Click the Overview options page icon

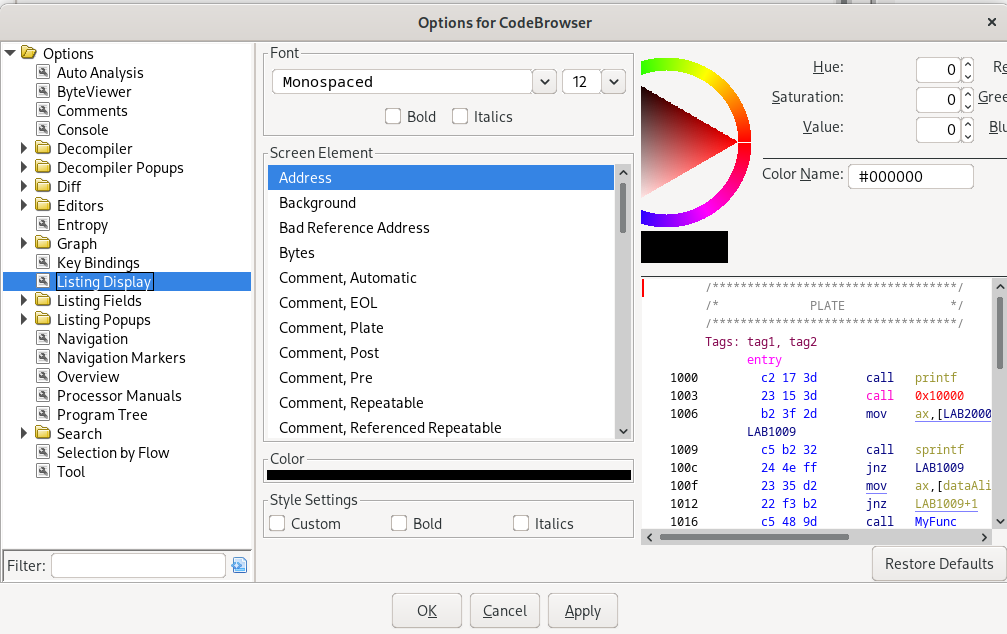click(43, 376)
